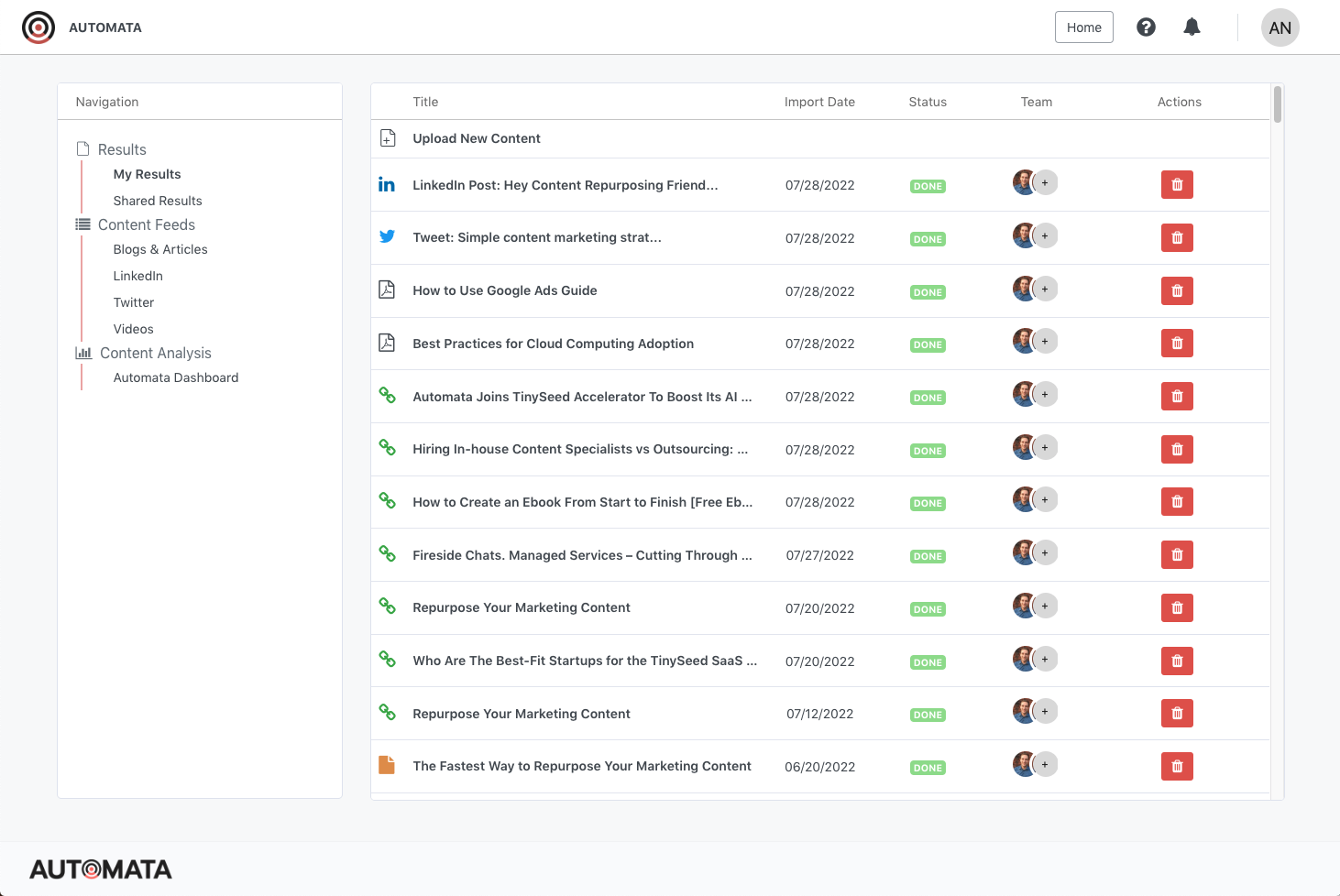The height and width of the screenshot is (896, 1340).
Task: Open My Results in navigation
Action: click(147, 174)
